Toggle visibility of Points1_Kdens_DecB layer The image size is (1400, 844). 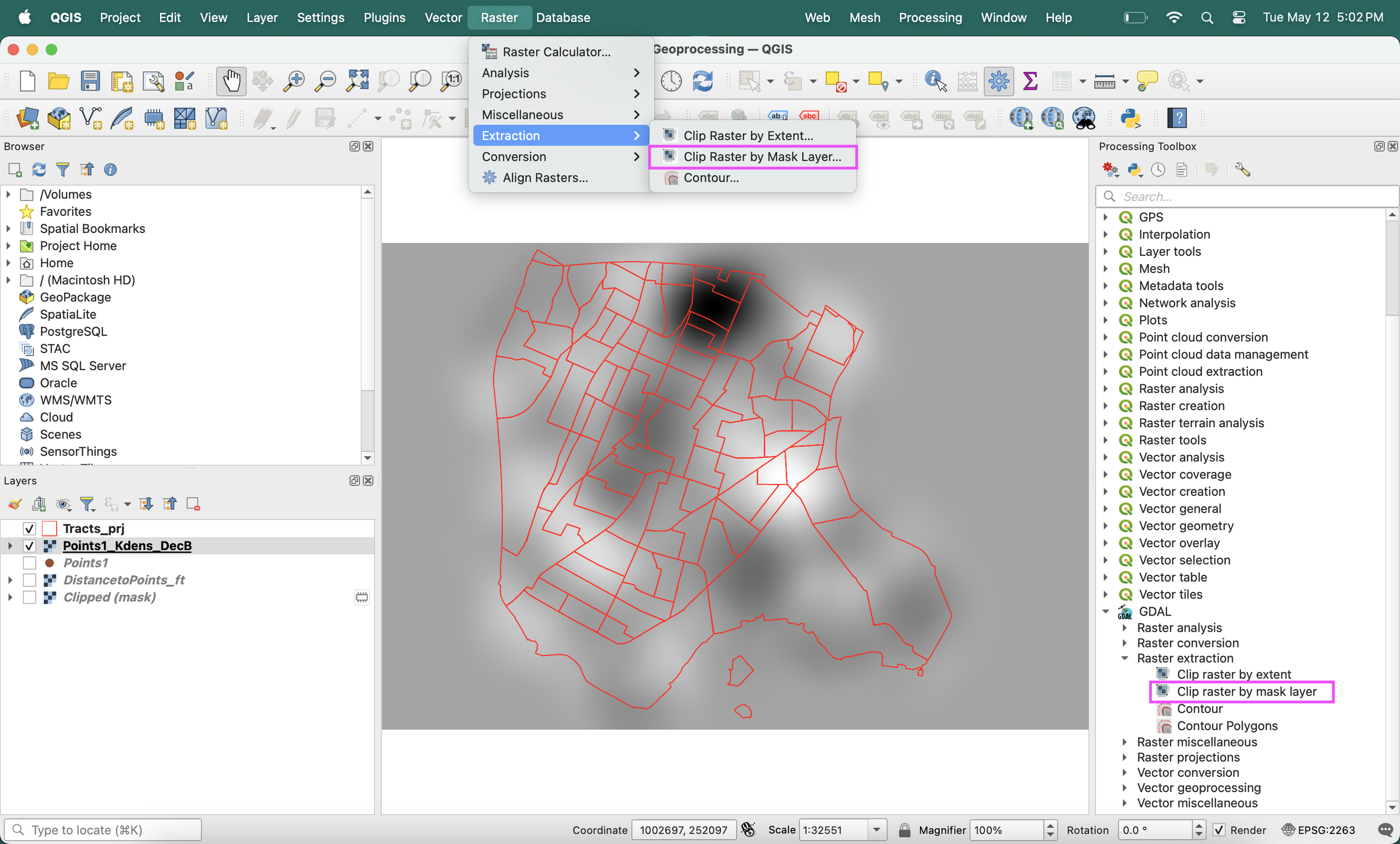30,545
